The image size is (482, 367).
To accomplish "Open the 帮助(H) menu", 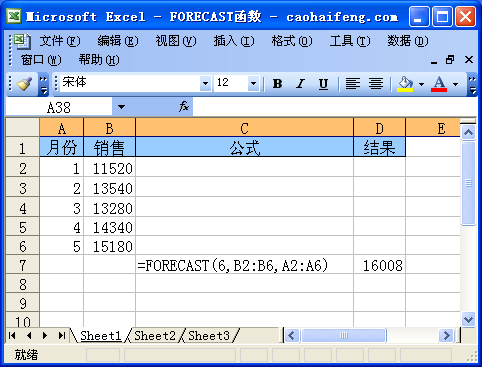I will (99, 60).
